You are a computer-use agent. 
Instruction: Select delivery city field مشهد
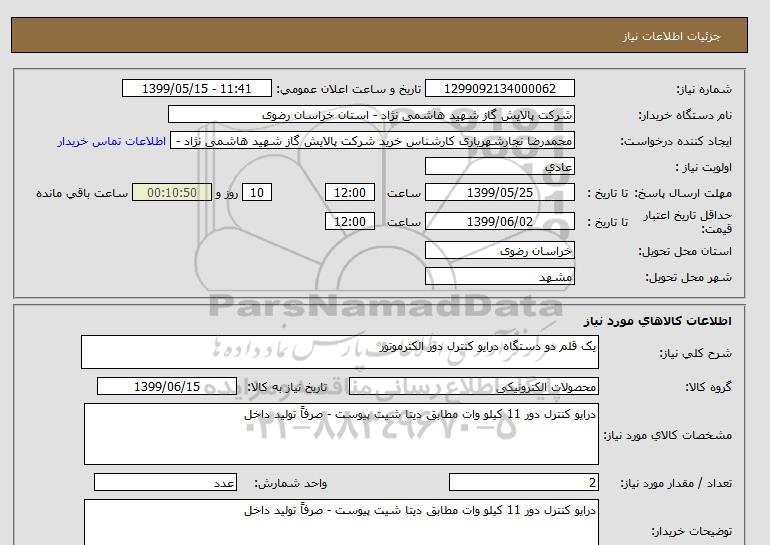(499, 276)
